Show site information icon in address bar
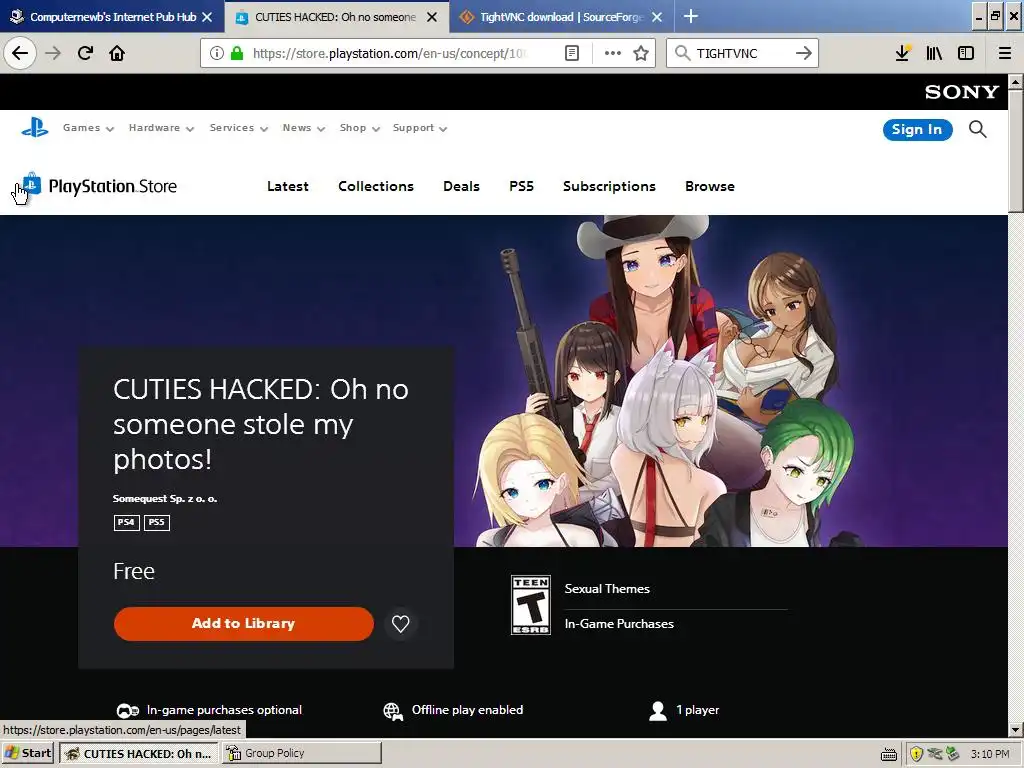Screen dimensions: 1024x768 point(216,53)
